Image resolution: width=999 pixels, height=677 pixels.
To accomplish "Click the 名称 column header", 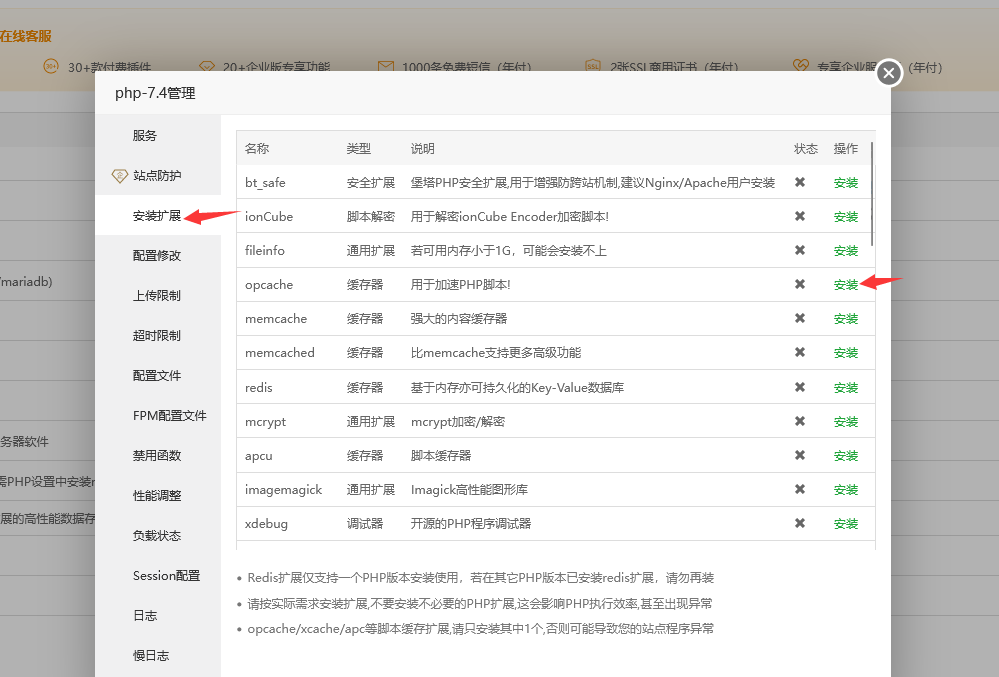I will [x=257, y=148].
